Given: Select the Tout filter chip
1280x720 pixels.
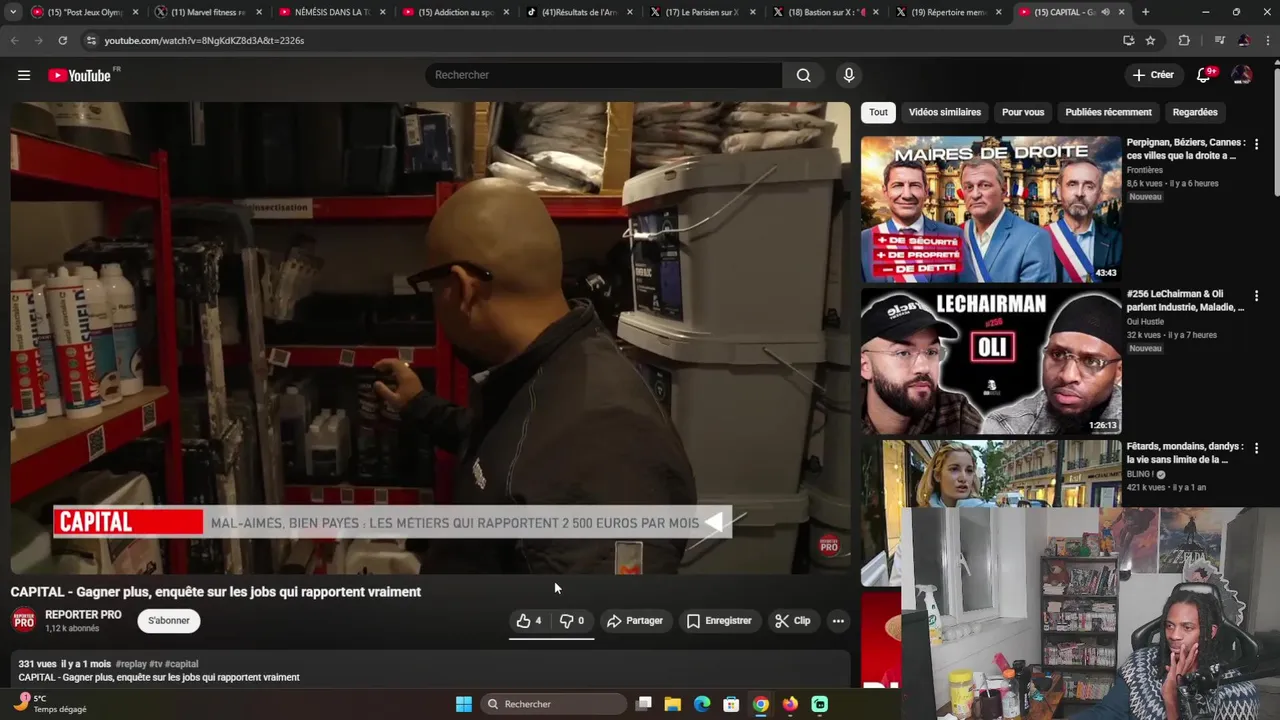Looking at the screenshot, I should pyautogui.click(x=878, y=112).
